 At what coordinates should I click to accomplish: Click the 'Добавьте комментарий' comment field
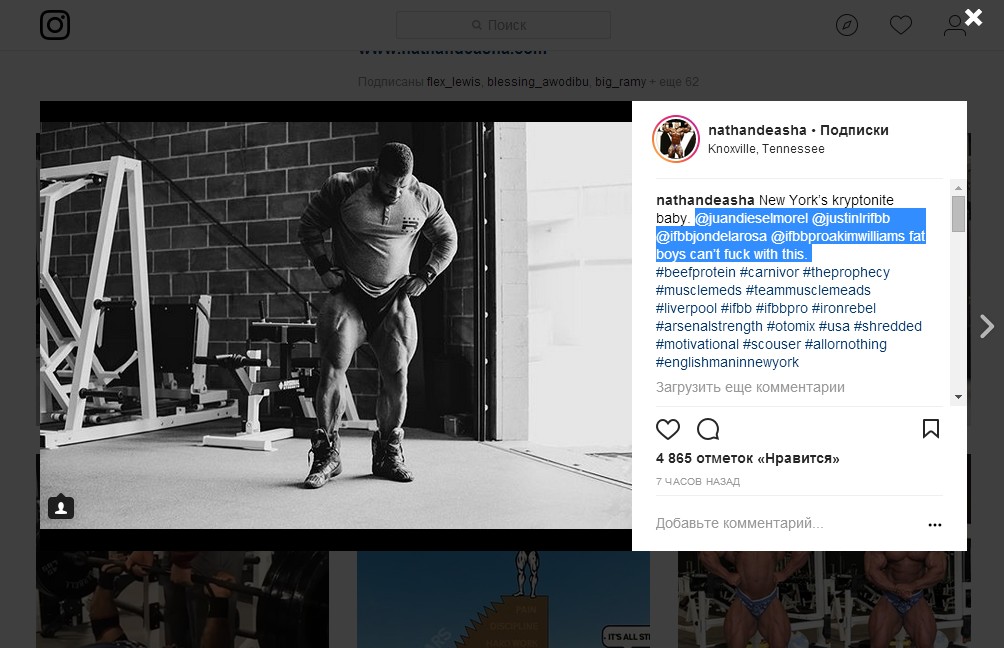740,523
